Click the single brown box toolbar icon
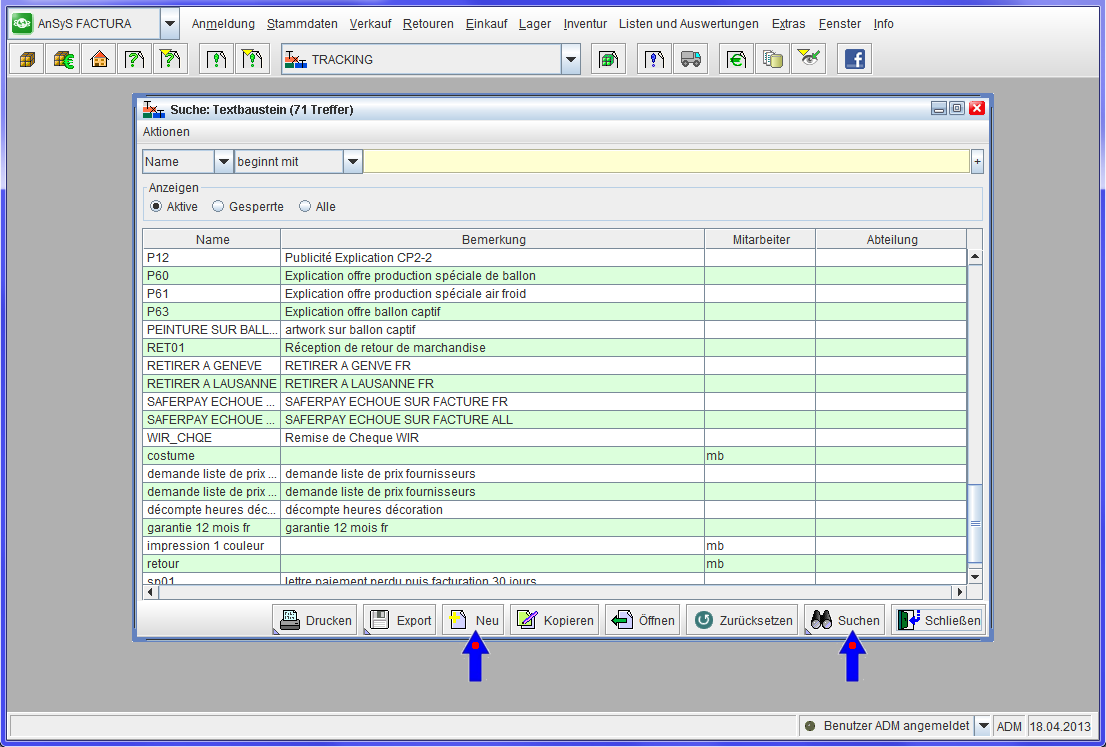Image resolution: width=1106 pixels, height=747 pixels. coord(26,60)
